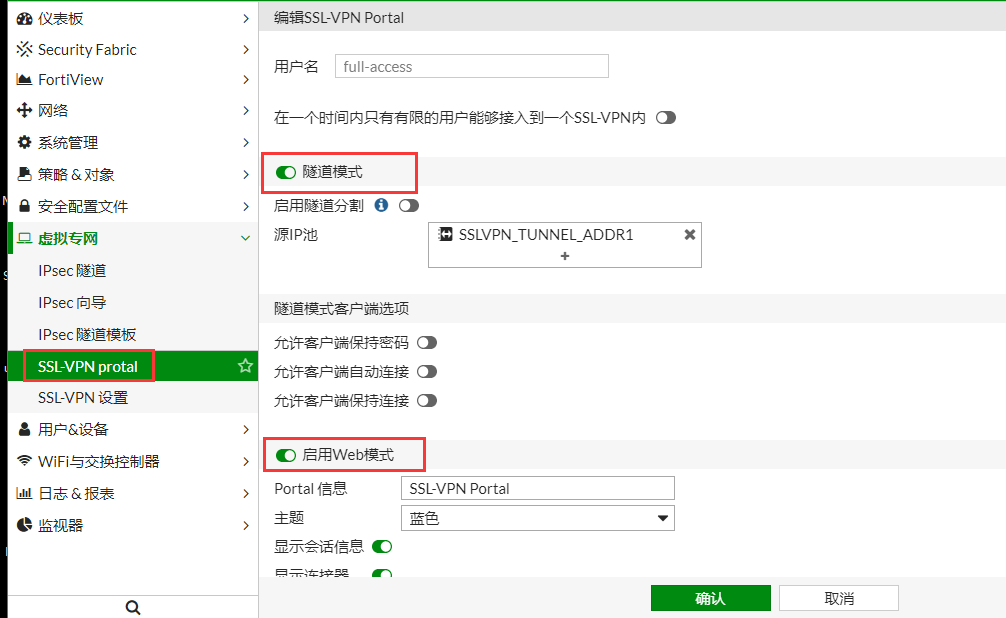Star SSL-VPN protal as a favorite
This screenshot has width=1006, height=618.
[244, 365]
